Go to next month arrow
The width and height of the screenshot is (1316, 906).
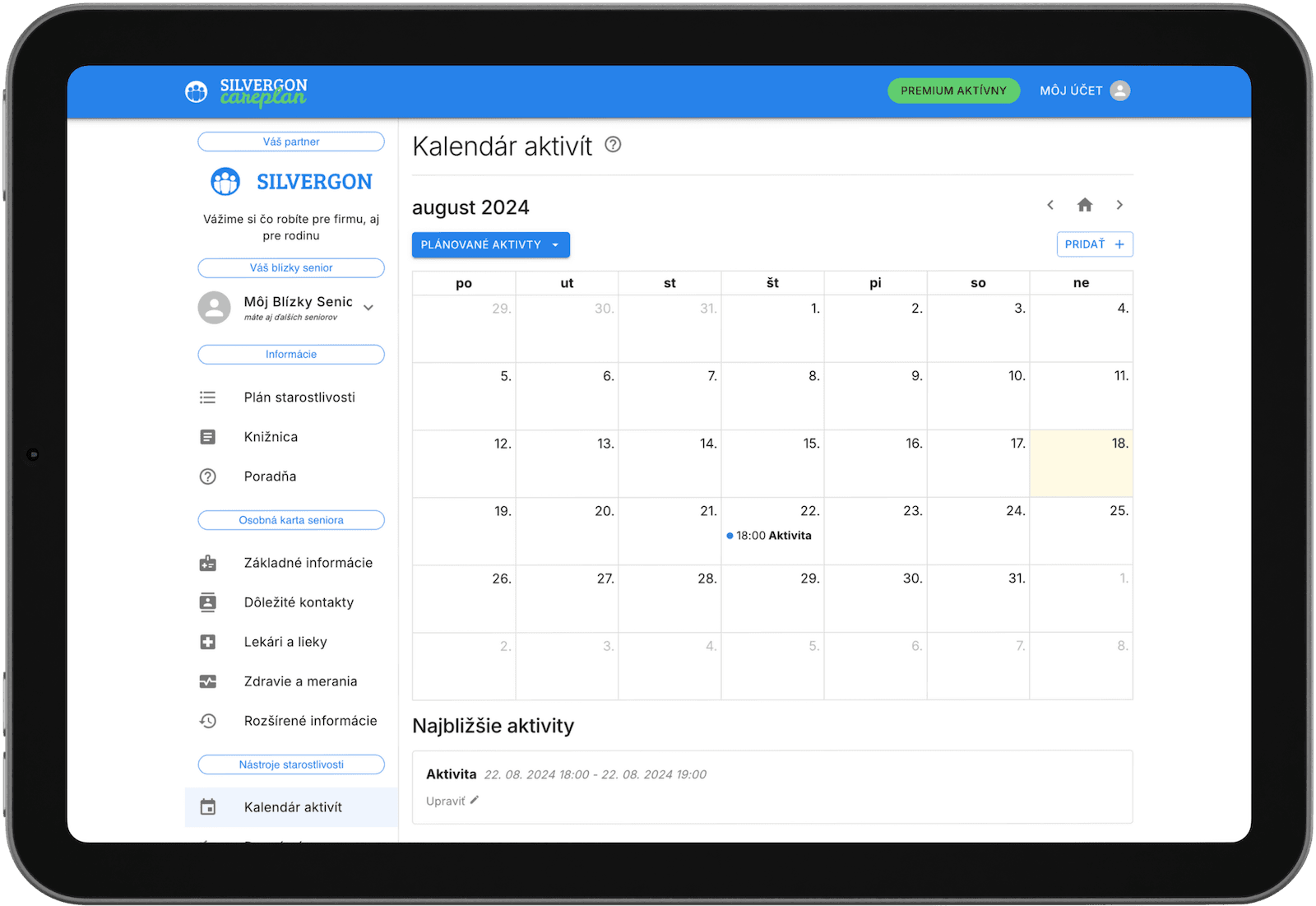click(x=1119, y=205)
